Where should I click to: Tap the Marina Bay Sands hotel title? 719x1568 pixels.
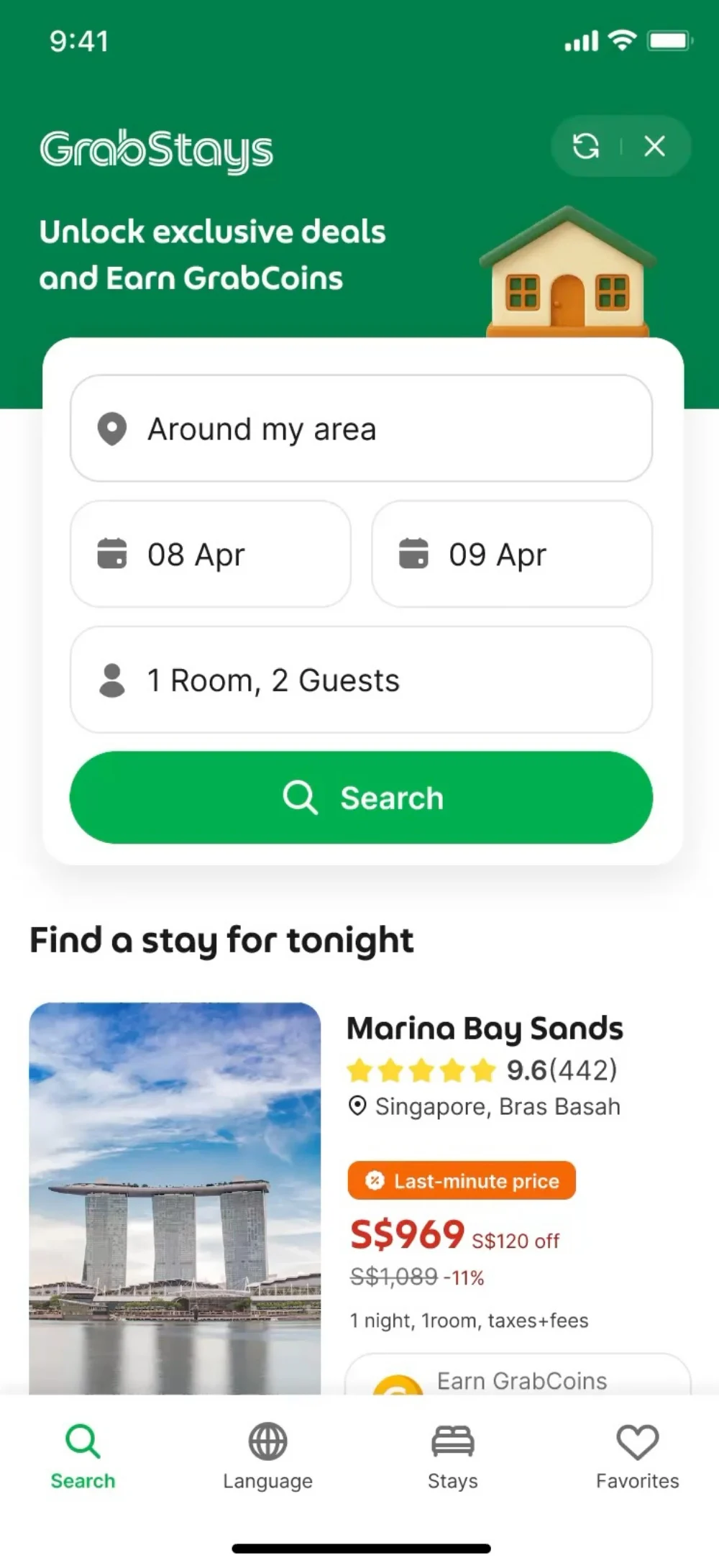point(485,1029)
